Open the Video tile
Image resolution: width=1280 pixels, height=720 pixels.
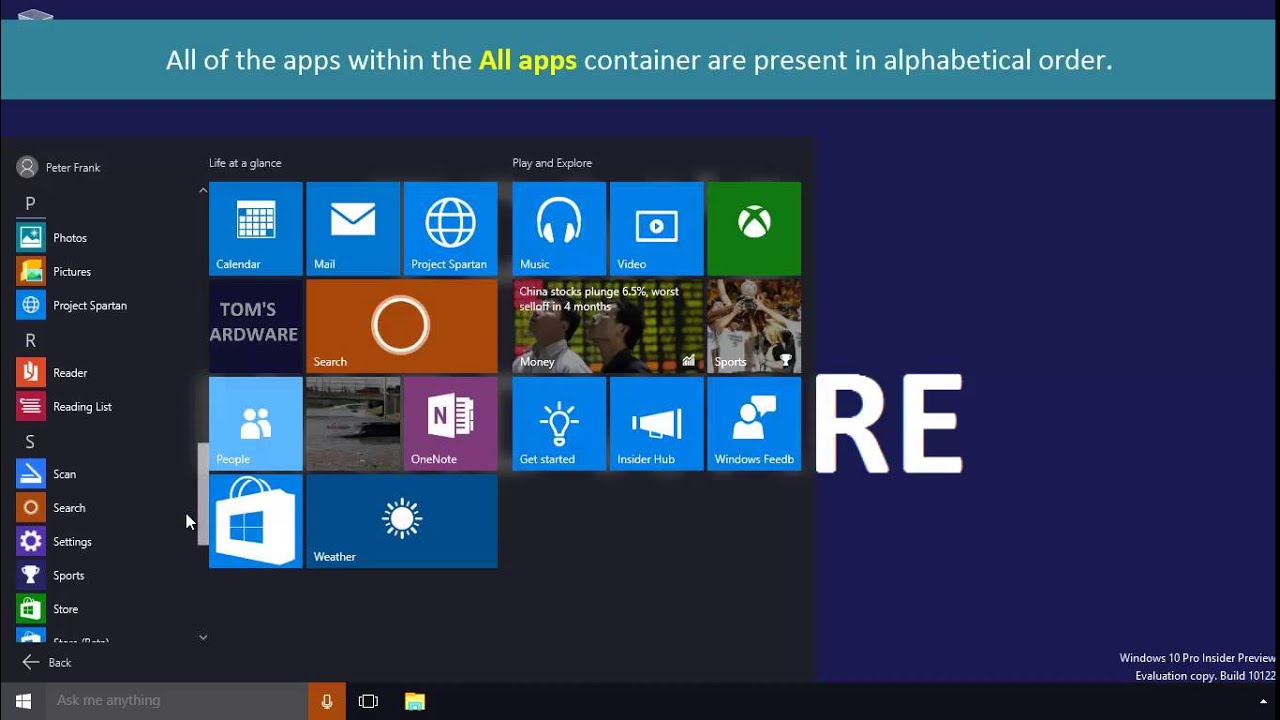[x=656, y=228]
